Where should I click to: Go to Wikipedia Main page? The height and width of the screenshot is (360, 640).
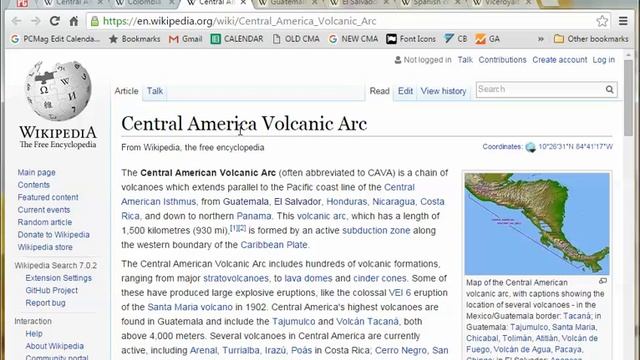pyautogui.click(x=36, y=172)
